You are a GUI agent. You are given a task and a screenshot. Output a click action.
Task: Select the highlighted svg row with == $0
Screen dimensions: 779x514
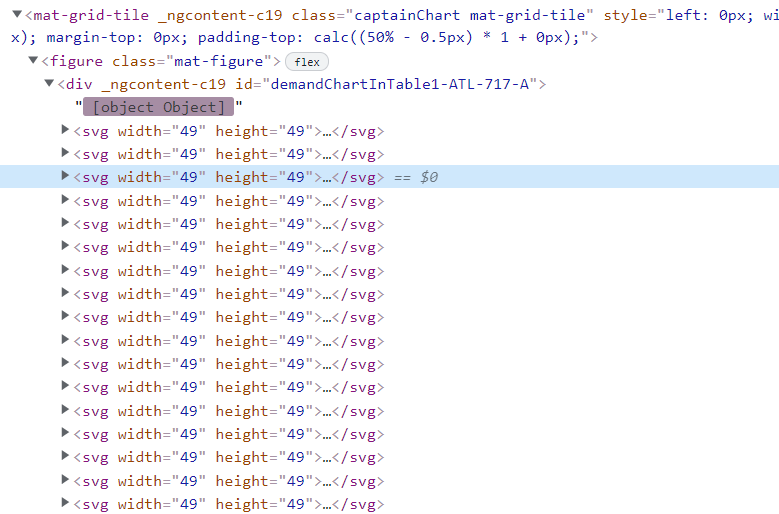pyautogui.click(x=390, y=177)
